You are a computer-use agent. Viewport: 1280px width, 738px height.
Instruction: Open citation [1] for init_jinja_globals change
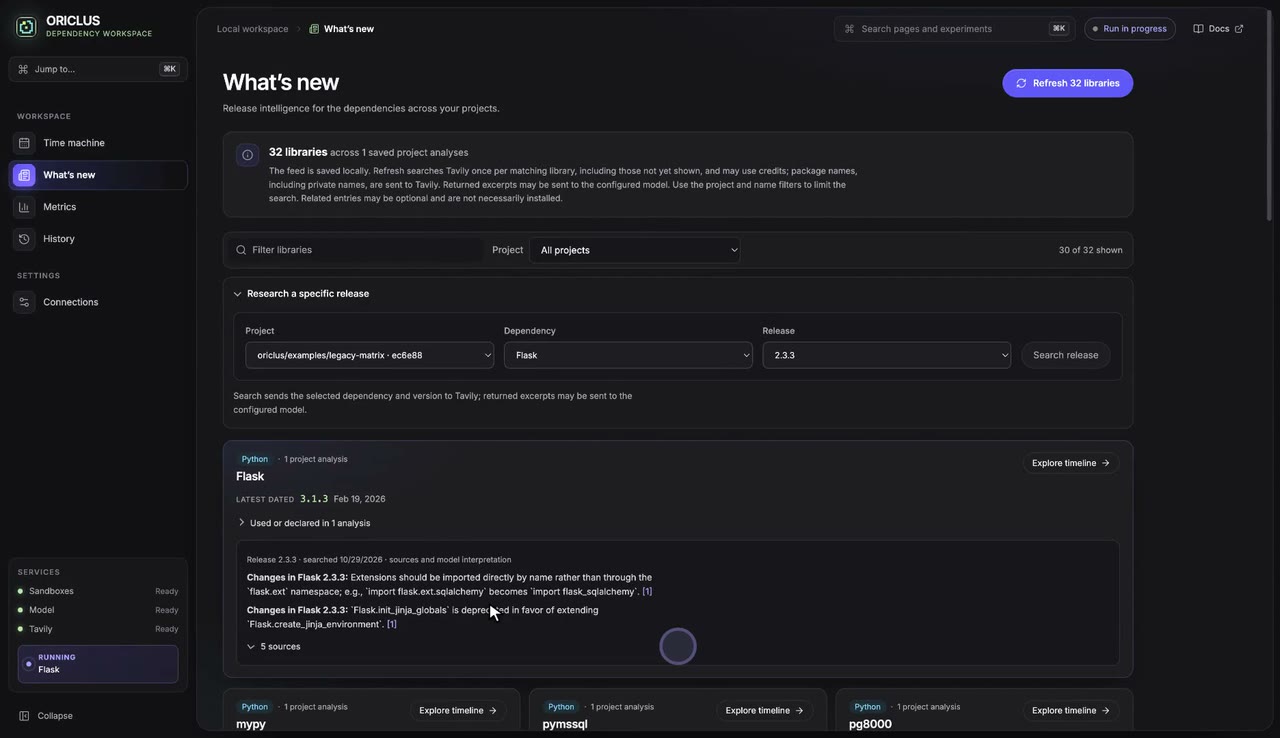click(392, 624)
